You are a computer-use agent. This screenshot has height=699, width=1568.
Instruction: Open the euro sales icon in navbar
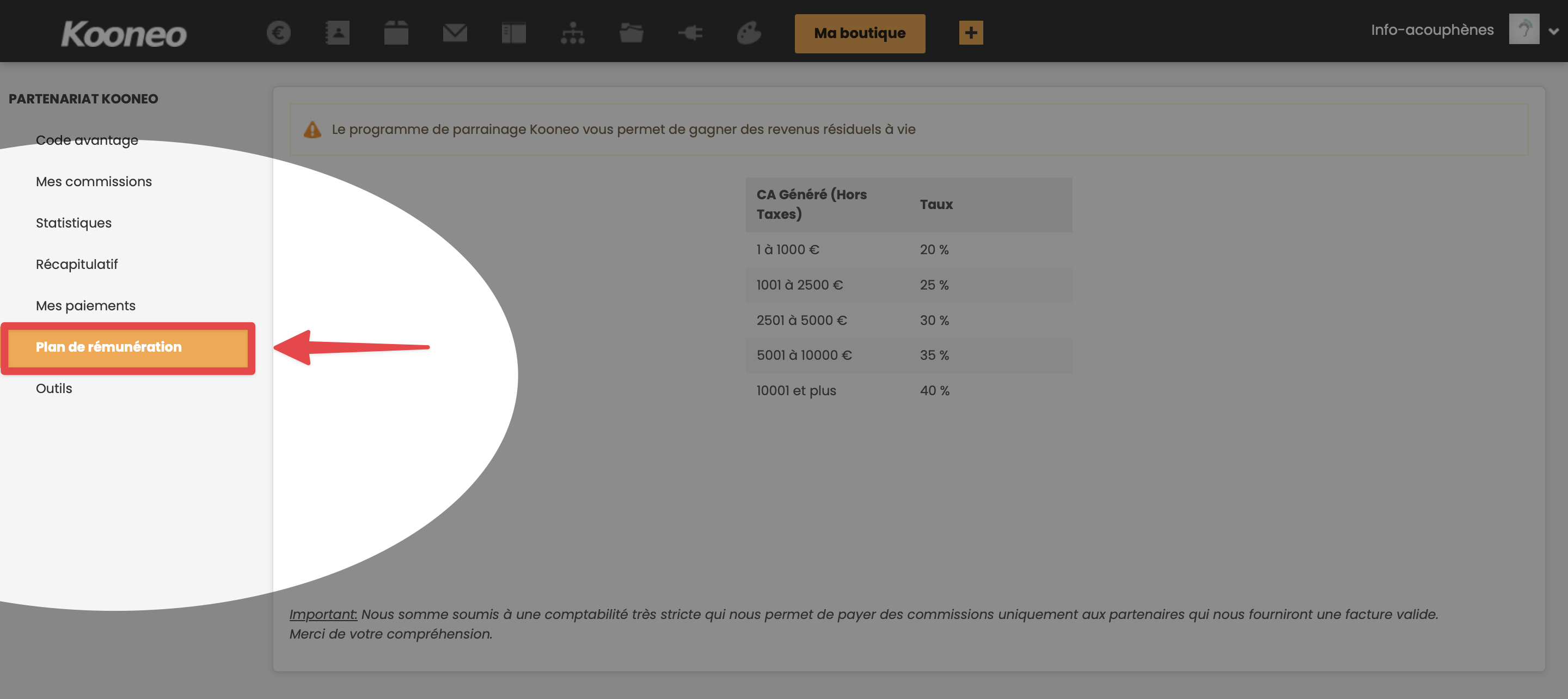point(279,32)
